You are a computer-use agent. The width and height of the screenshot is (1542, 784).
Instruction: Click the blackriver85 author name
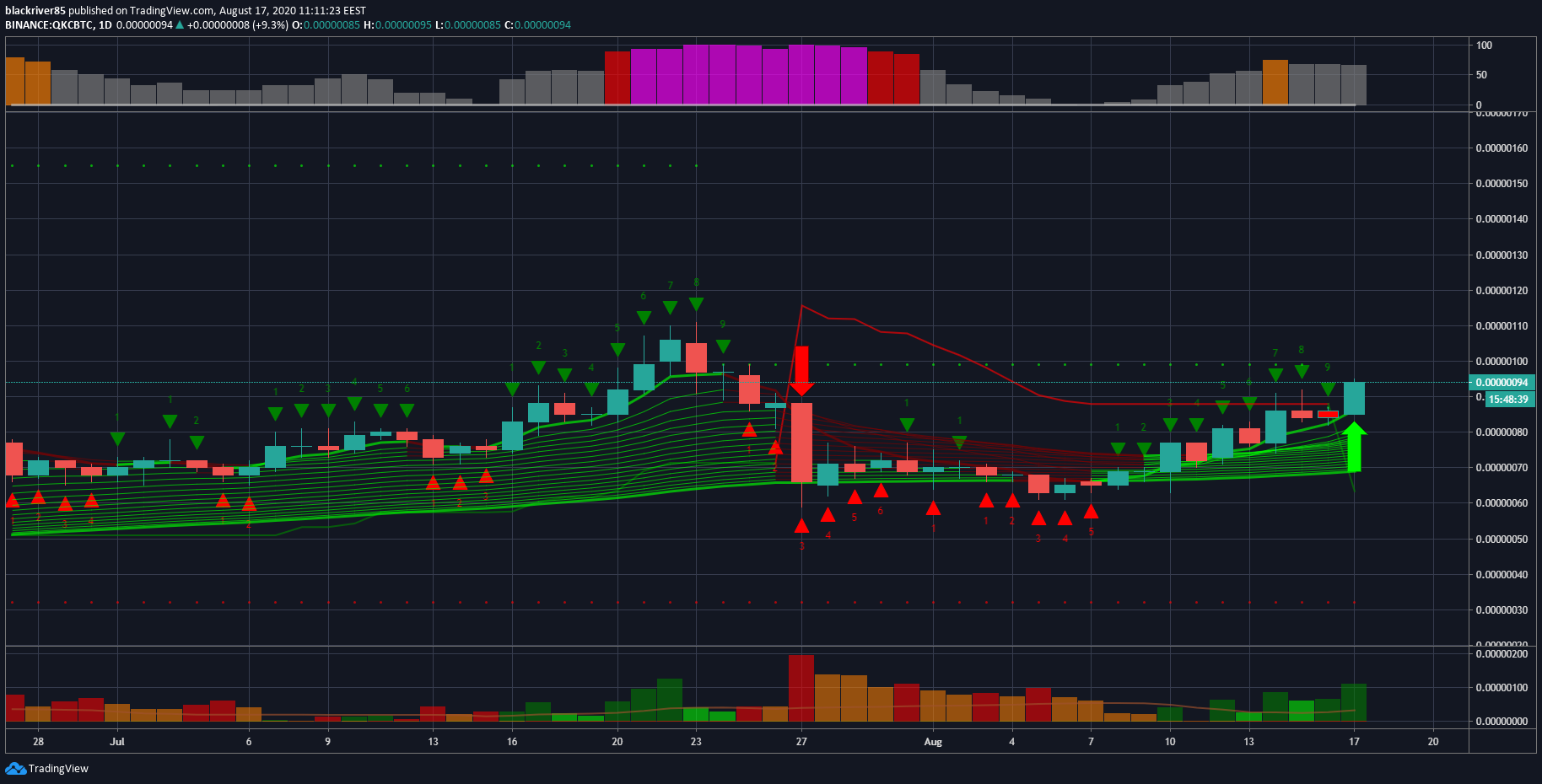(x=35, y=11)
